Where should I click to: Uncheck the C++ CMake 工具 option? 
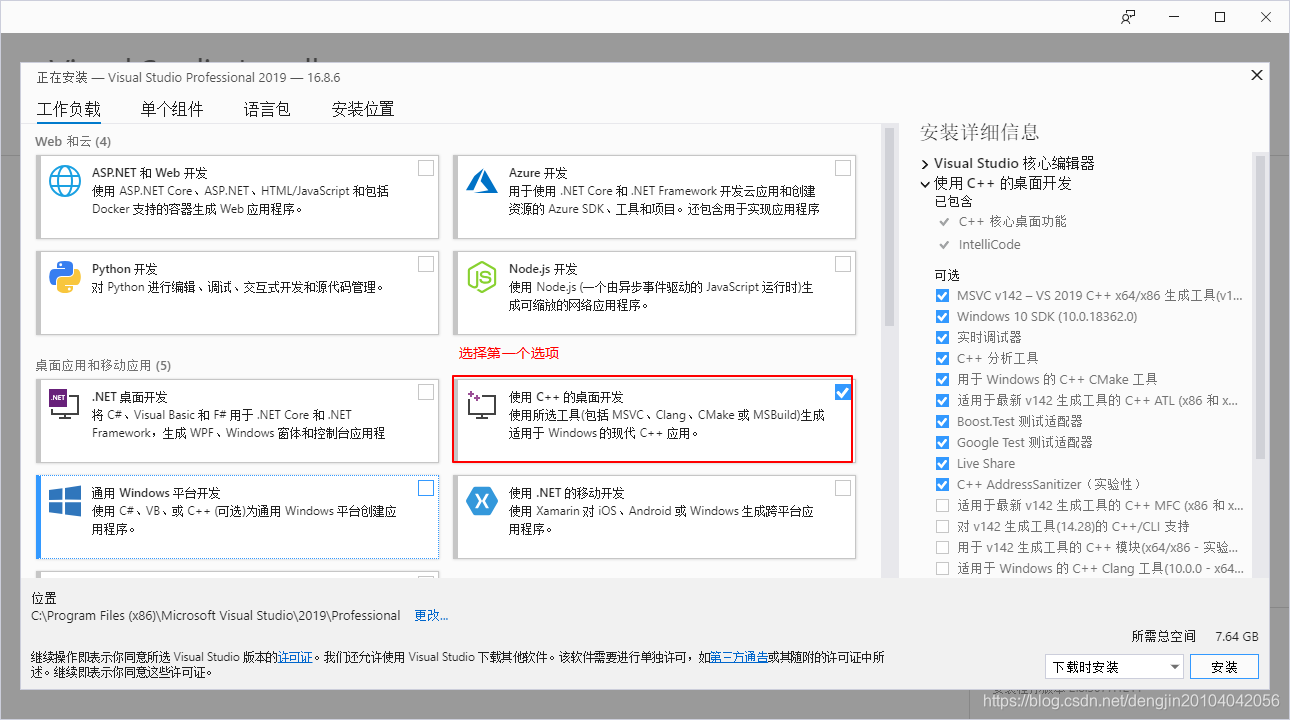click(x=942, y=379)
